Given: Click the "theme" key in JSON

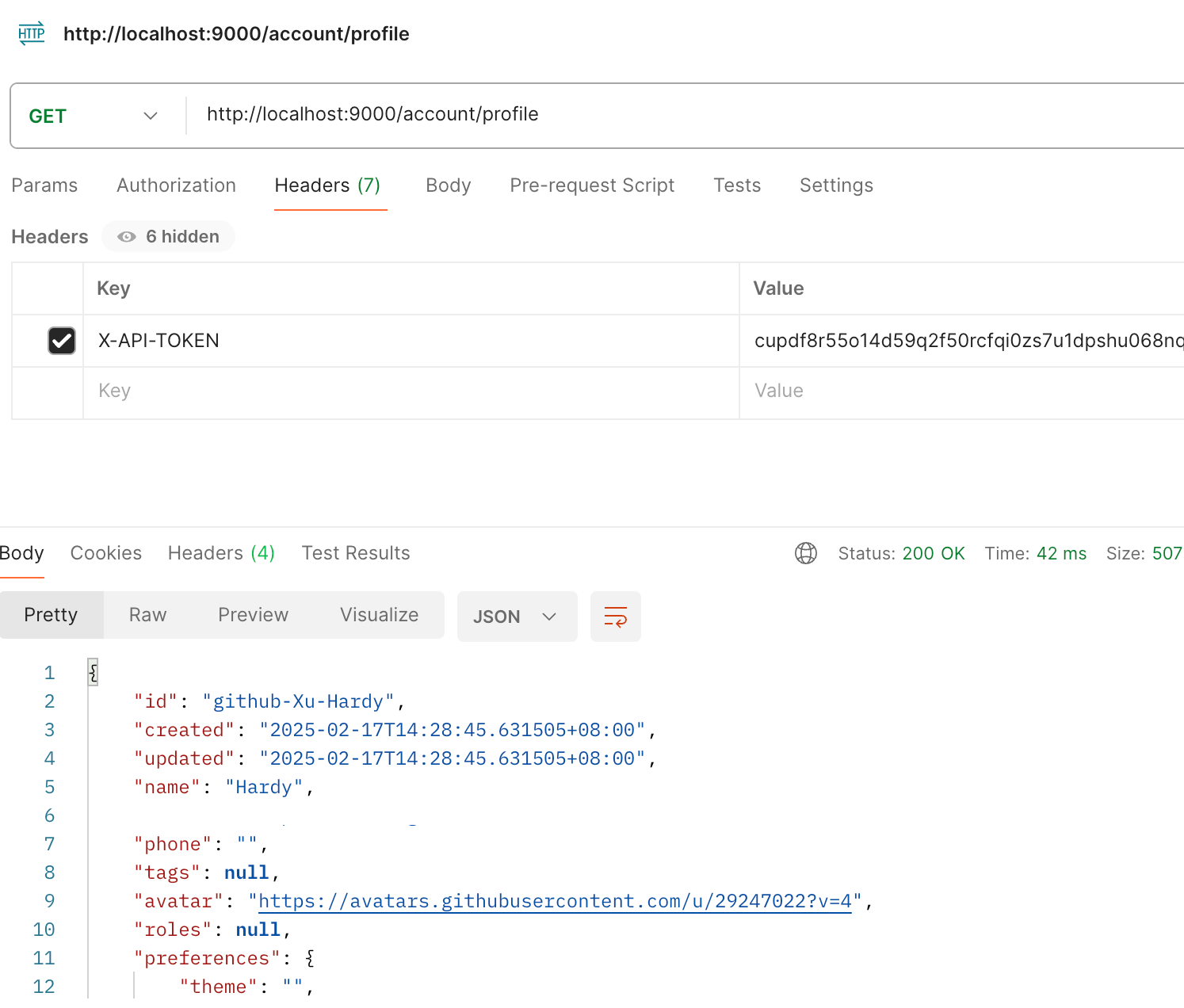Looking at the screenshot, I should point(218,987).
